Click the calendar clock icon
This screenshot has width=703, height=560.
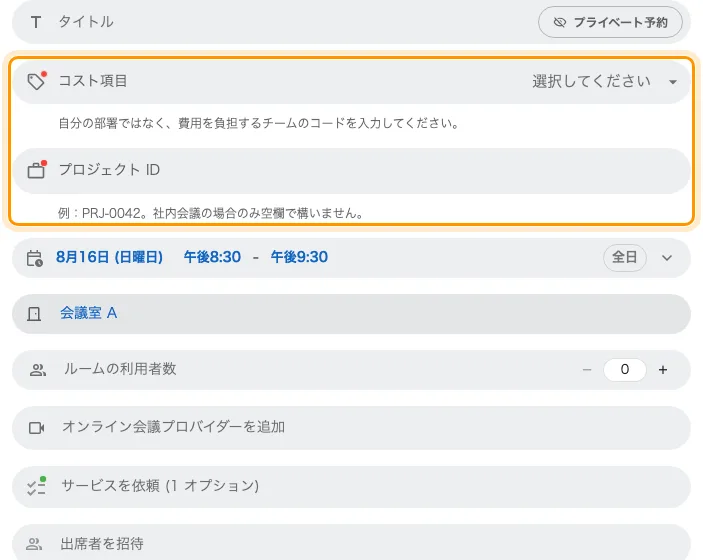35,258
